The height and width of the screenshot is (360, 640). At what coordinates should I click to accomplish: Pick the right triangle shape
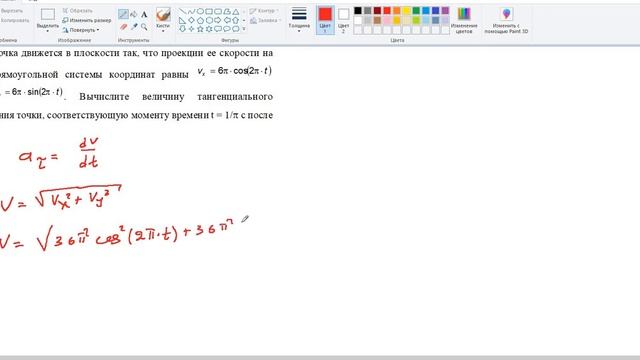[182, 20]
